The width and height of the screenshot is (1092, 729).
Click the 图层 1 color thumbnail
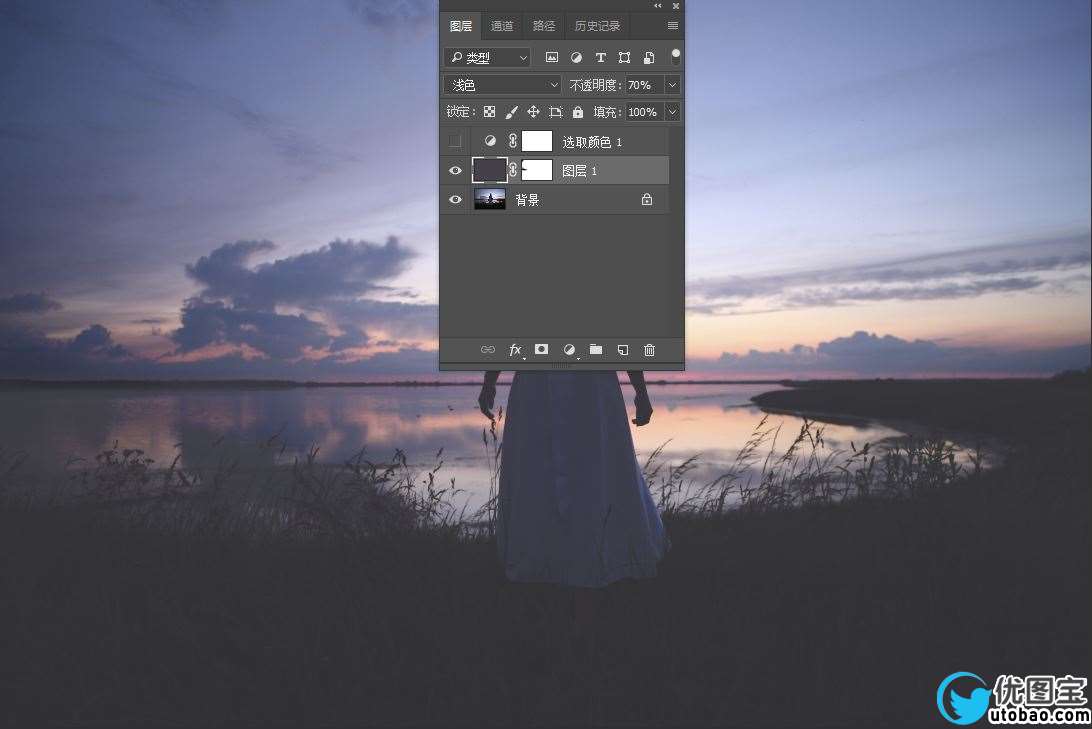490,170
